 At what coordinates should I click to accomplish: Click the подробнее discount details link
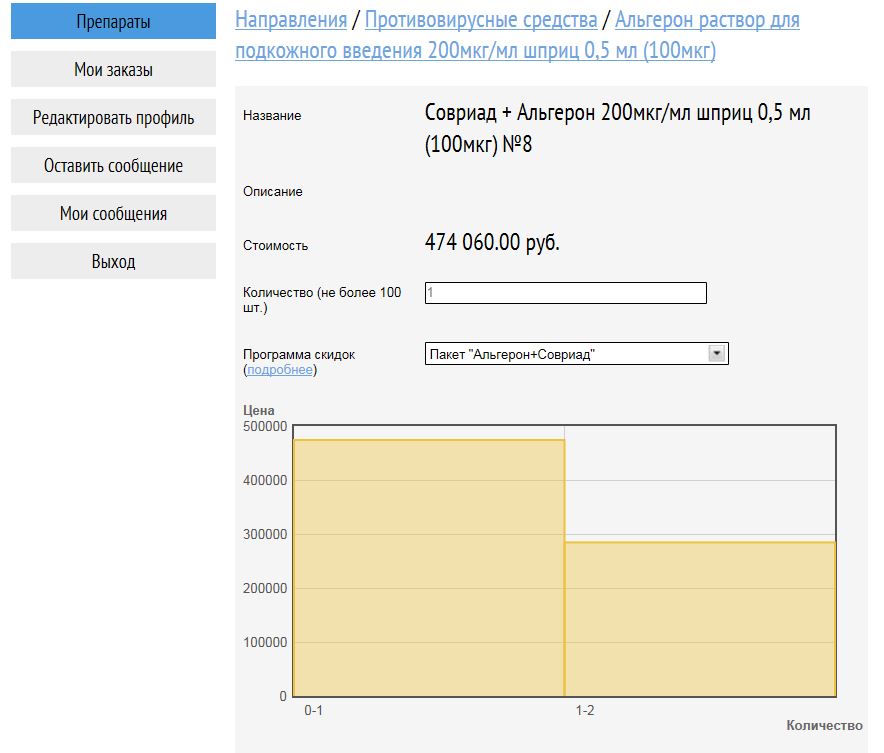tap(280, 370)
